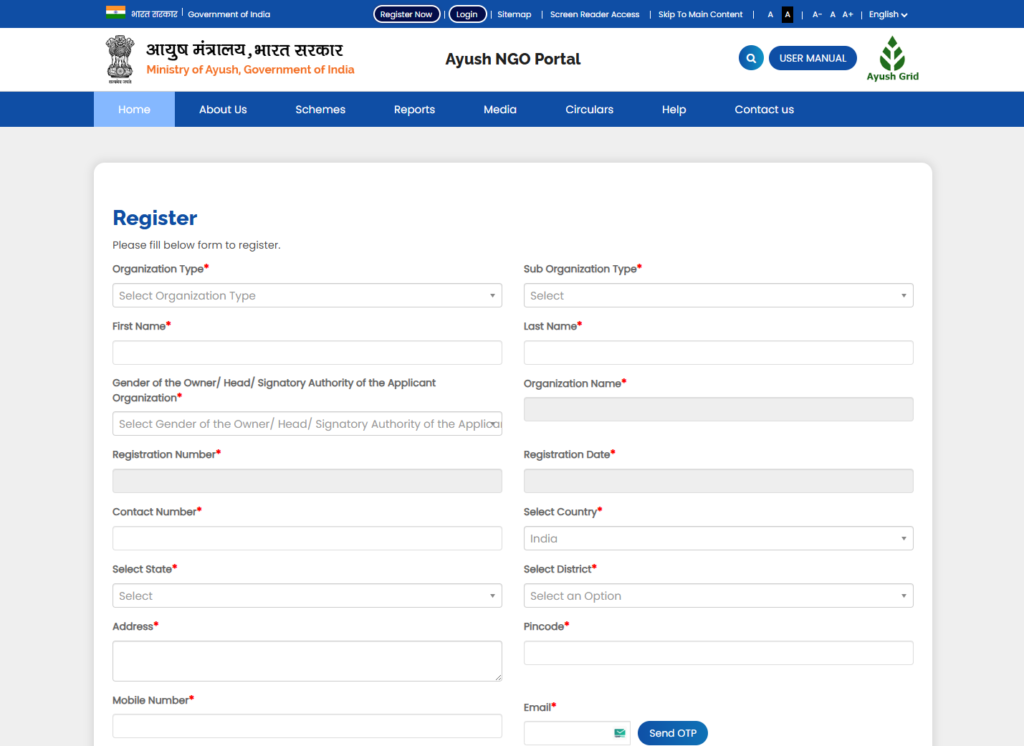Switch to standard contrast theme A
The image size is (1024, 746).
click(770, 15)
